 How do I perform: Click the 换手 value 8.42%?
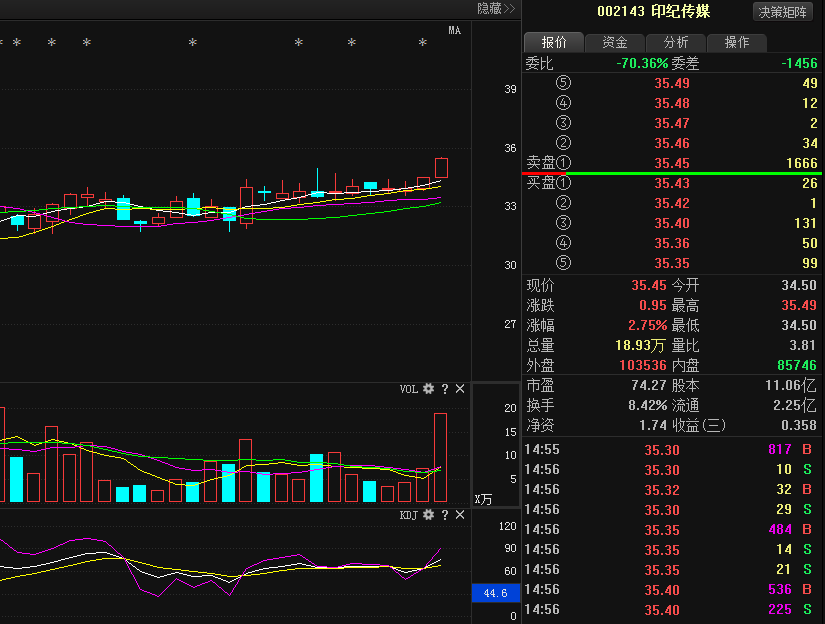[648, 405]
